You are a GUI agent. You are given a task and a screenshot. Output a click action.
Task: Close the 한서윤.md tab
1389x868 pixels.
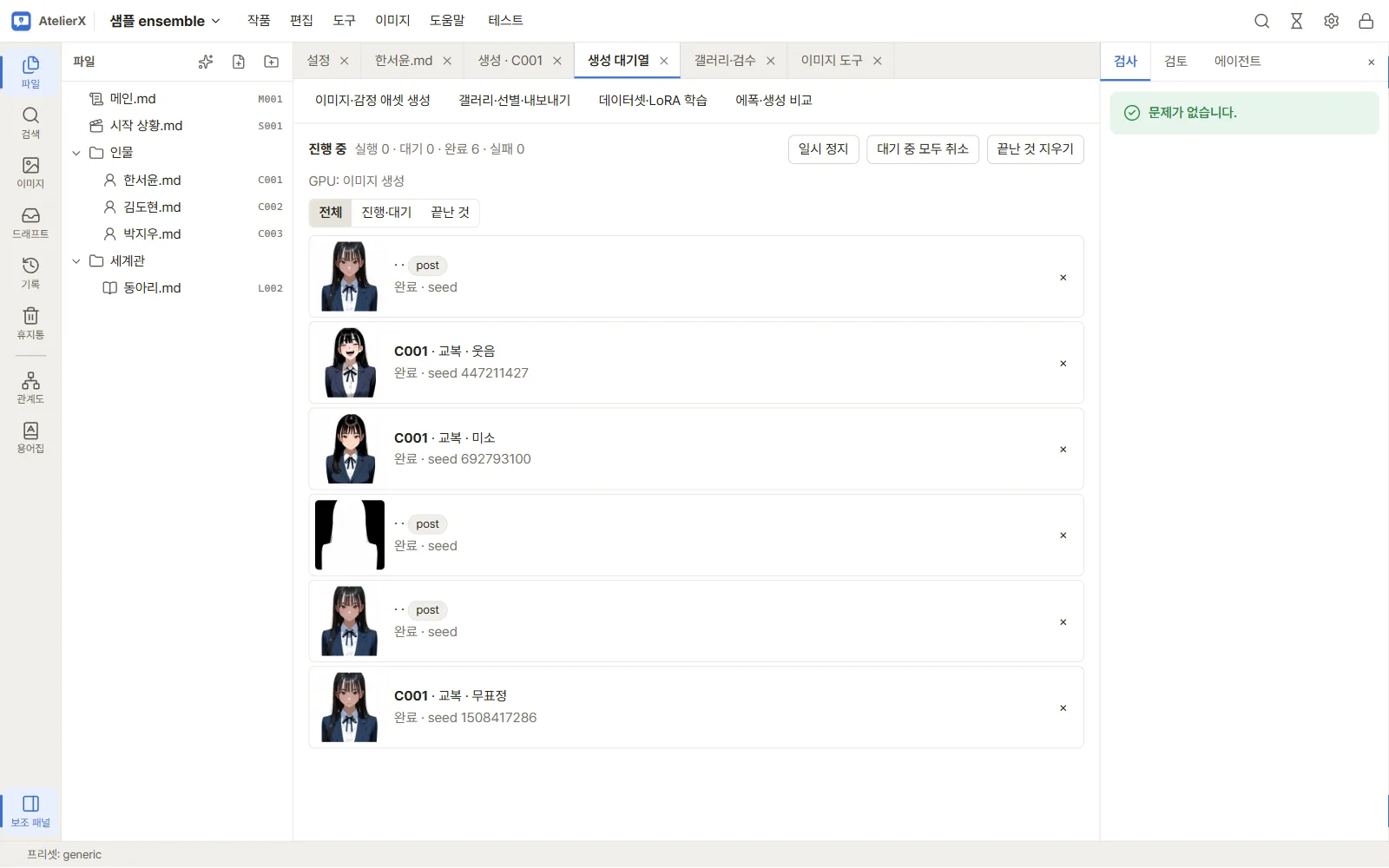tap(447, 61)
